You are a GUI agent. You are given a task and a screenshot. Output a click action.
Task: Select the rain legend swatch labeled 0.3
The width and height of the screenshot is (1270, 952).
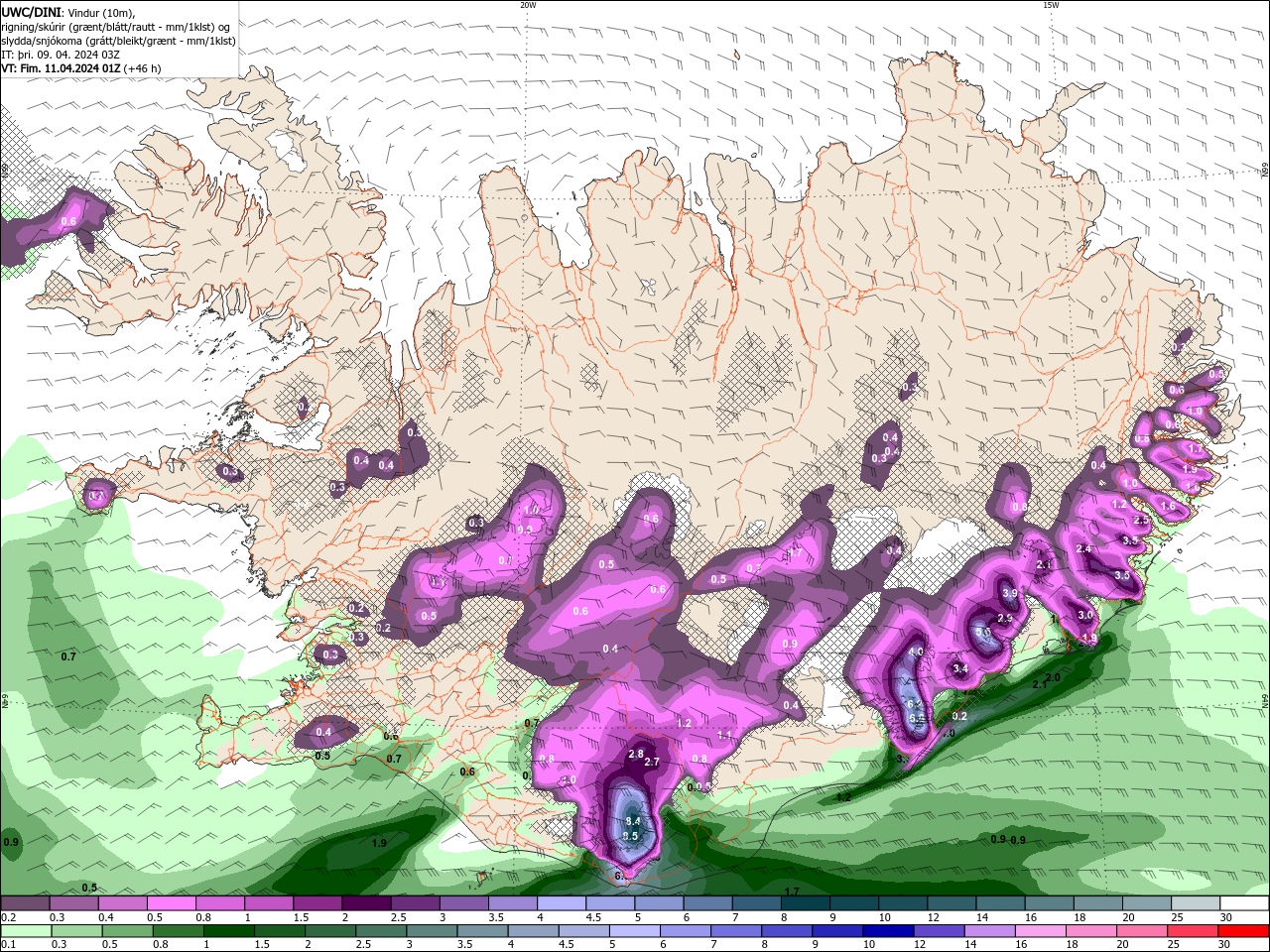click(76, 931)
